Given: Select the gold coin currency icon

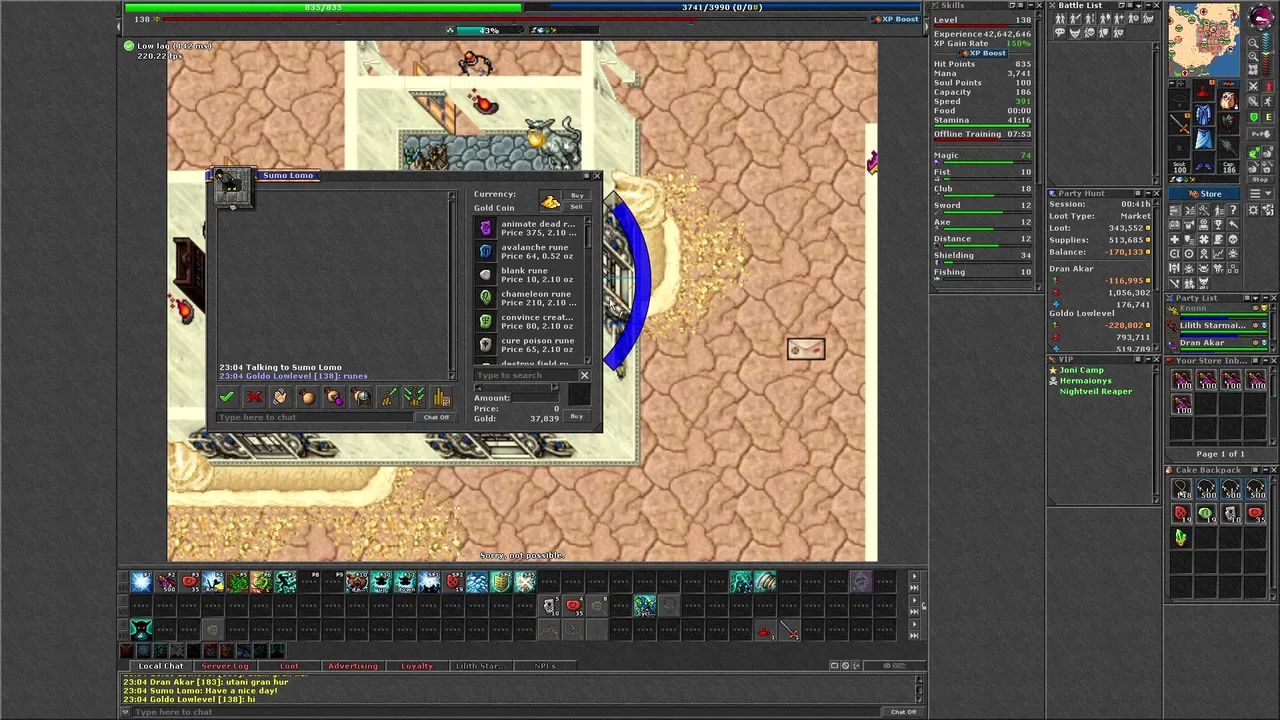Looking at the screenshot, I should (x=550, y=201).
